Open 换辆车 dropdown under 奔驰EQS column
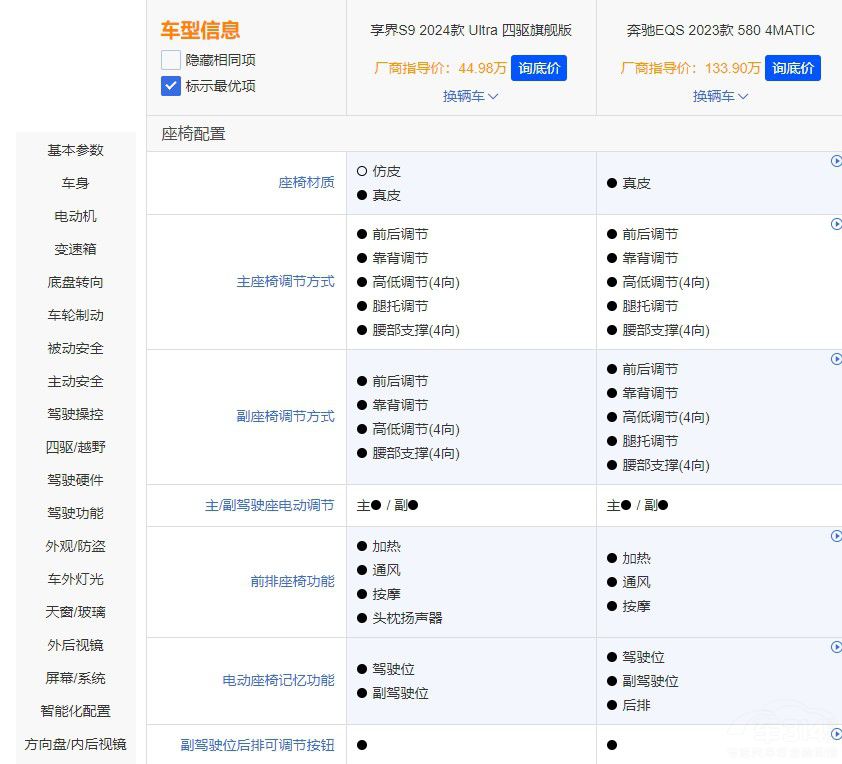 (719, 96)
